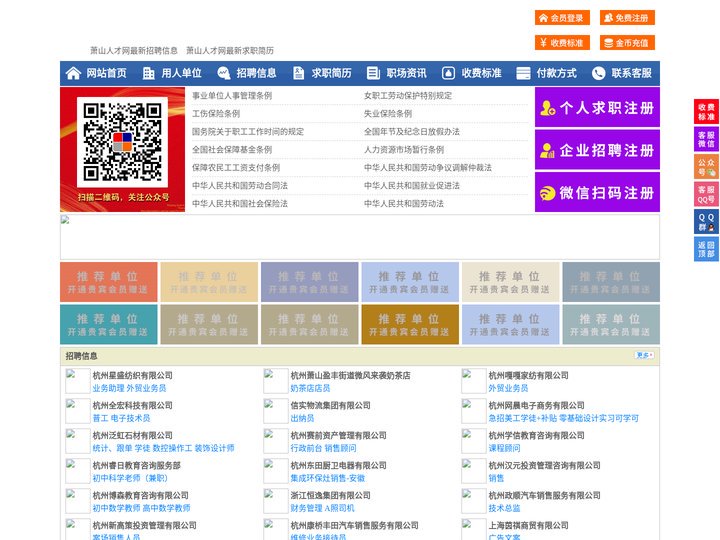The height and width of the screenshot is (540, 720).
Task: Open the 出纳员 job link
Action: point(303,418)
